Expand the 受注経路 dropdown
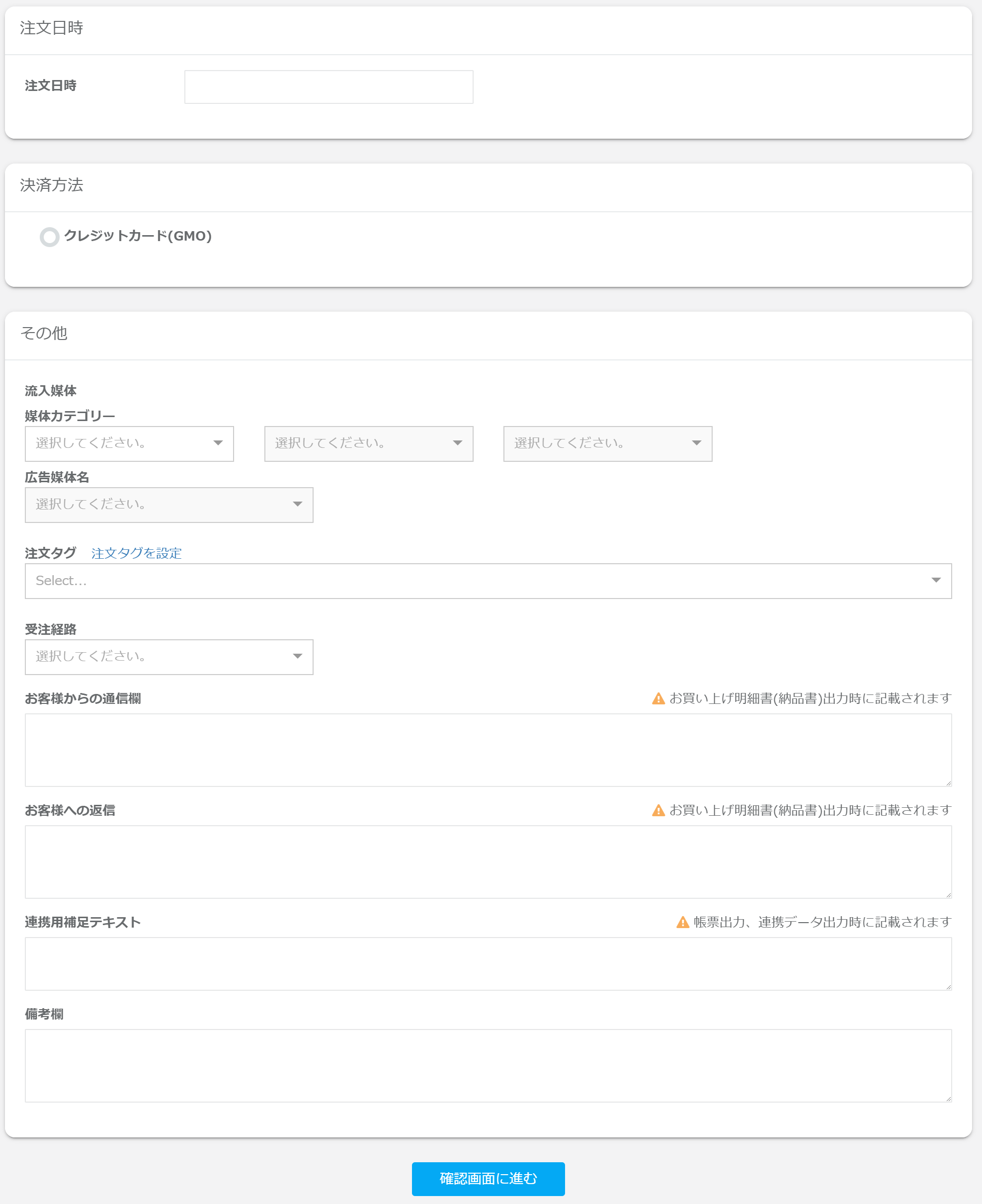 click(x=168, y=657)
